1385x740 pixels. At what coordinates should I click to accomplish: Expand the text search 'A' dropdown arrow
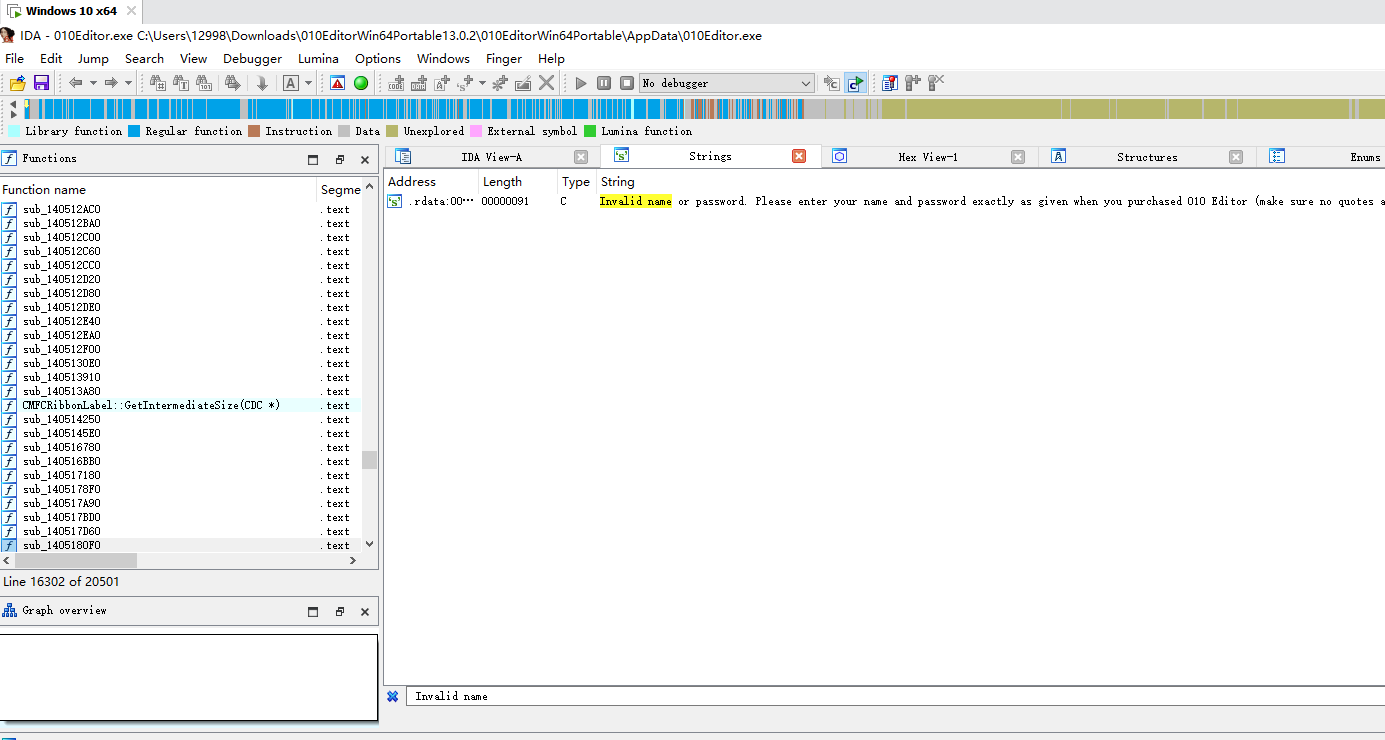pos(308,83)
